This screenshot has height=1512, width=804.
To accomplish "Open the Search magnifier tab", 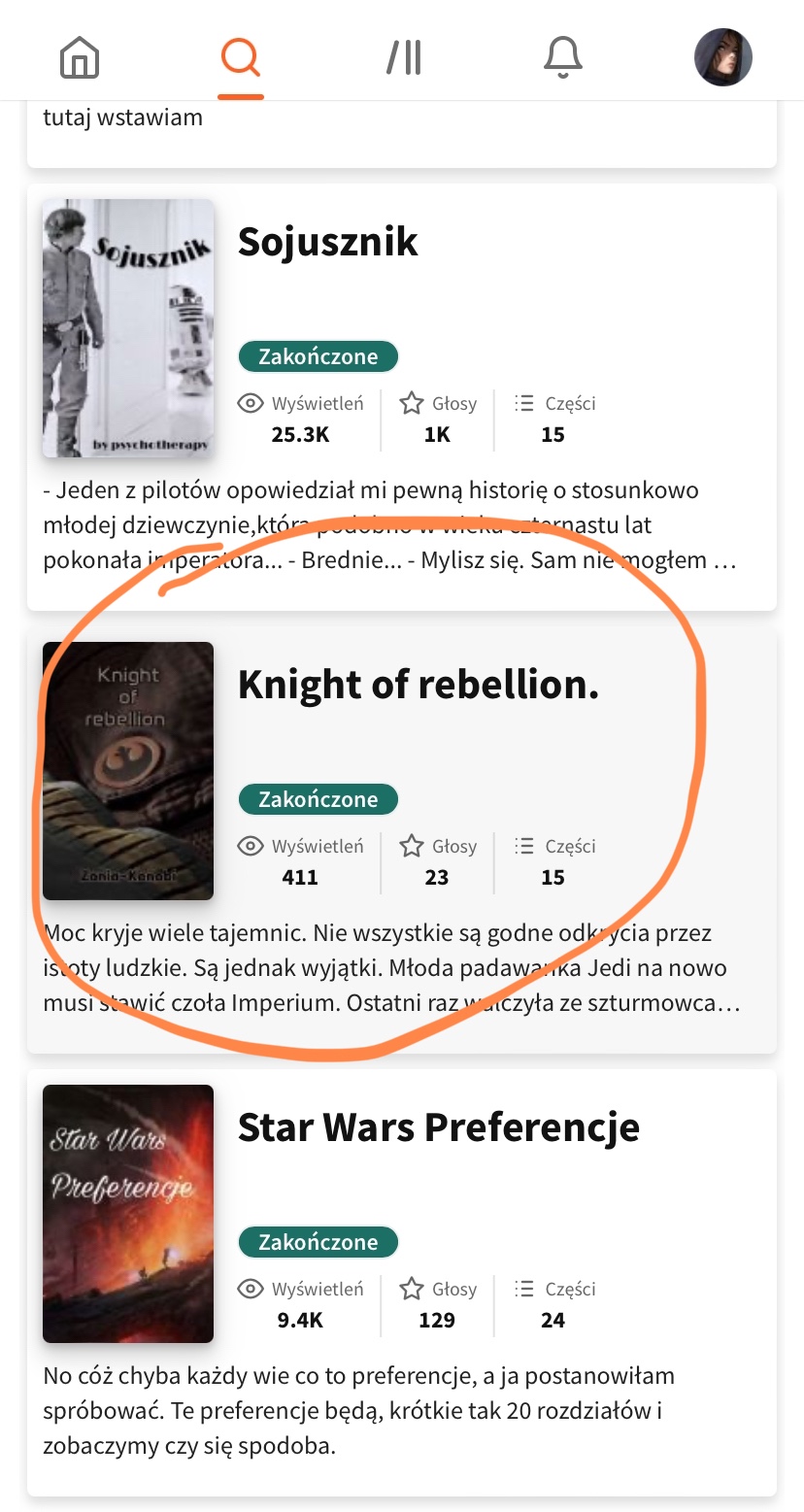I will [x=240, y=58].
